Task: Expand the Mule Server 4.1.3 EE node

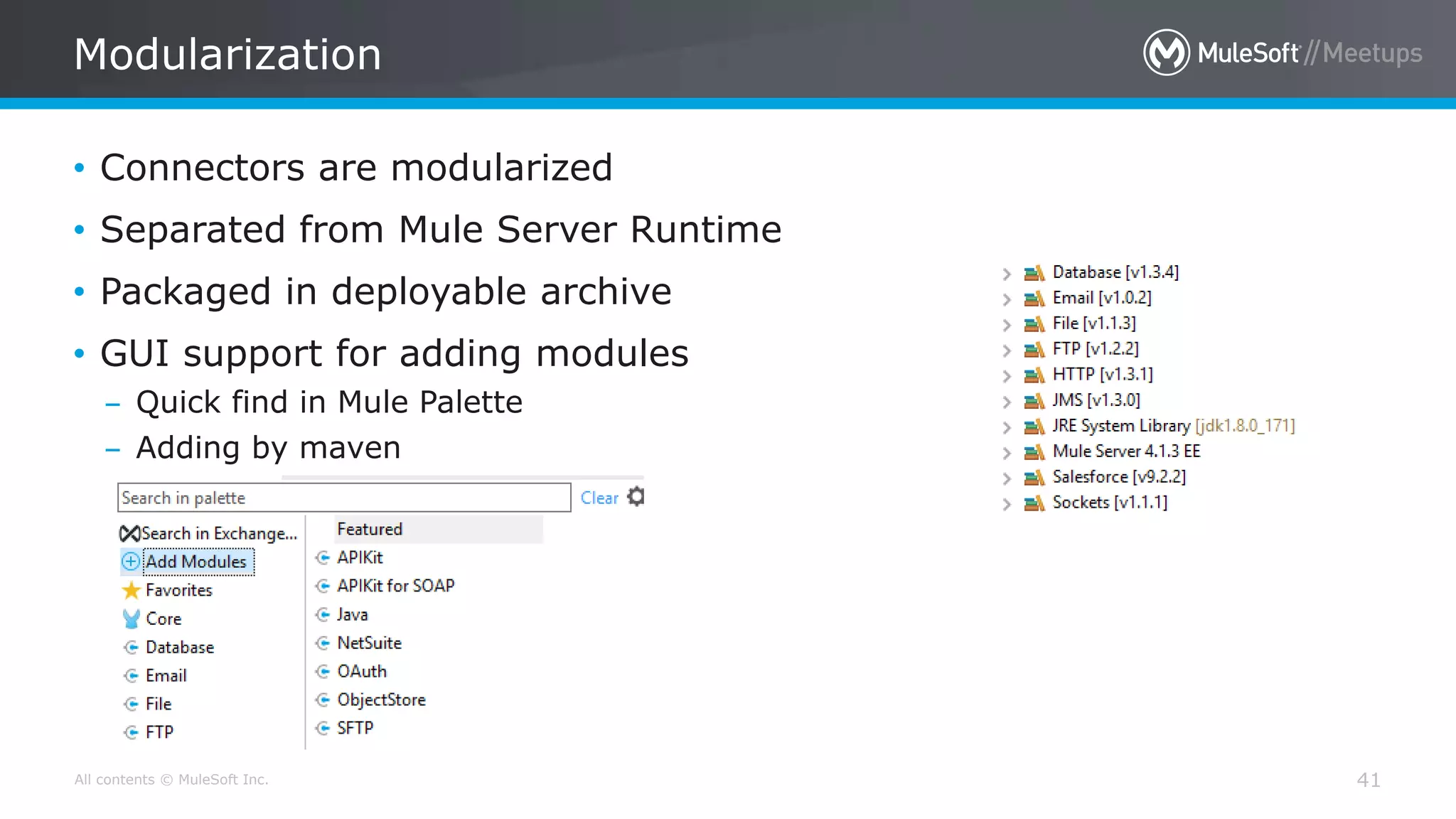Action: (1007, 453)
